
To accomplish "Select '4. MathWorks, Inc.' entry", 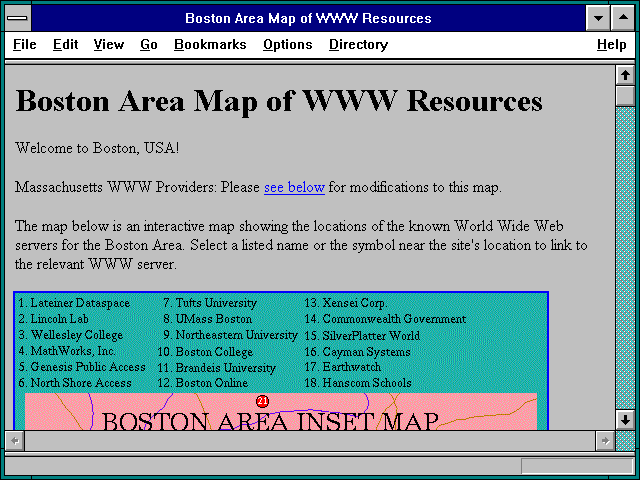I will (67, 351).
